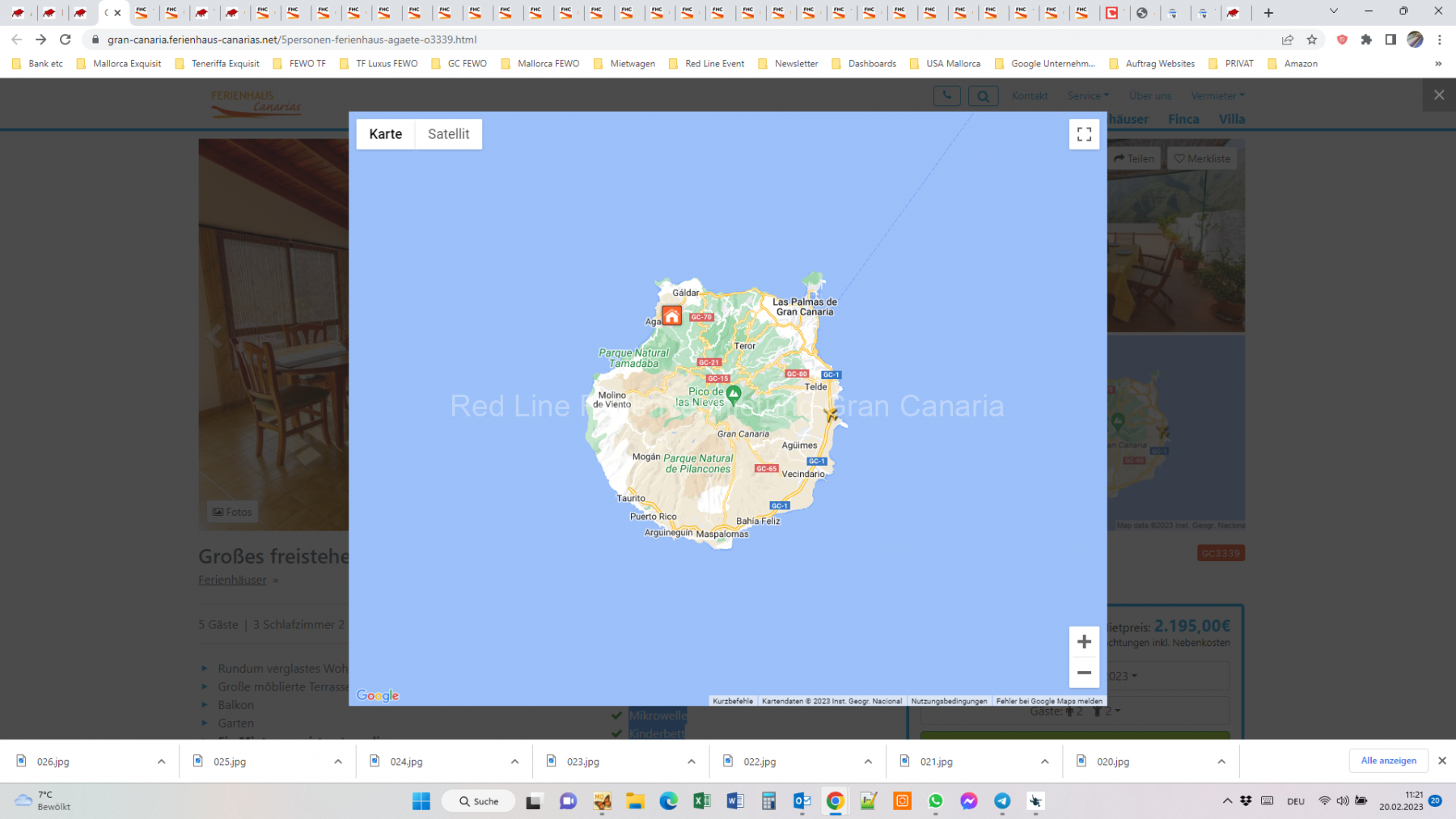Select the Karte map type
Screen dimensions: 1456x819
pyautogui.click(x=385, y=134)
